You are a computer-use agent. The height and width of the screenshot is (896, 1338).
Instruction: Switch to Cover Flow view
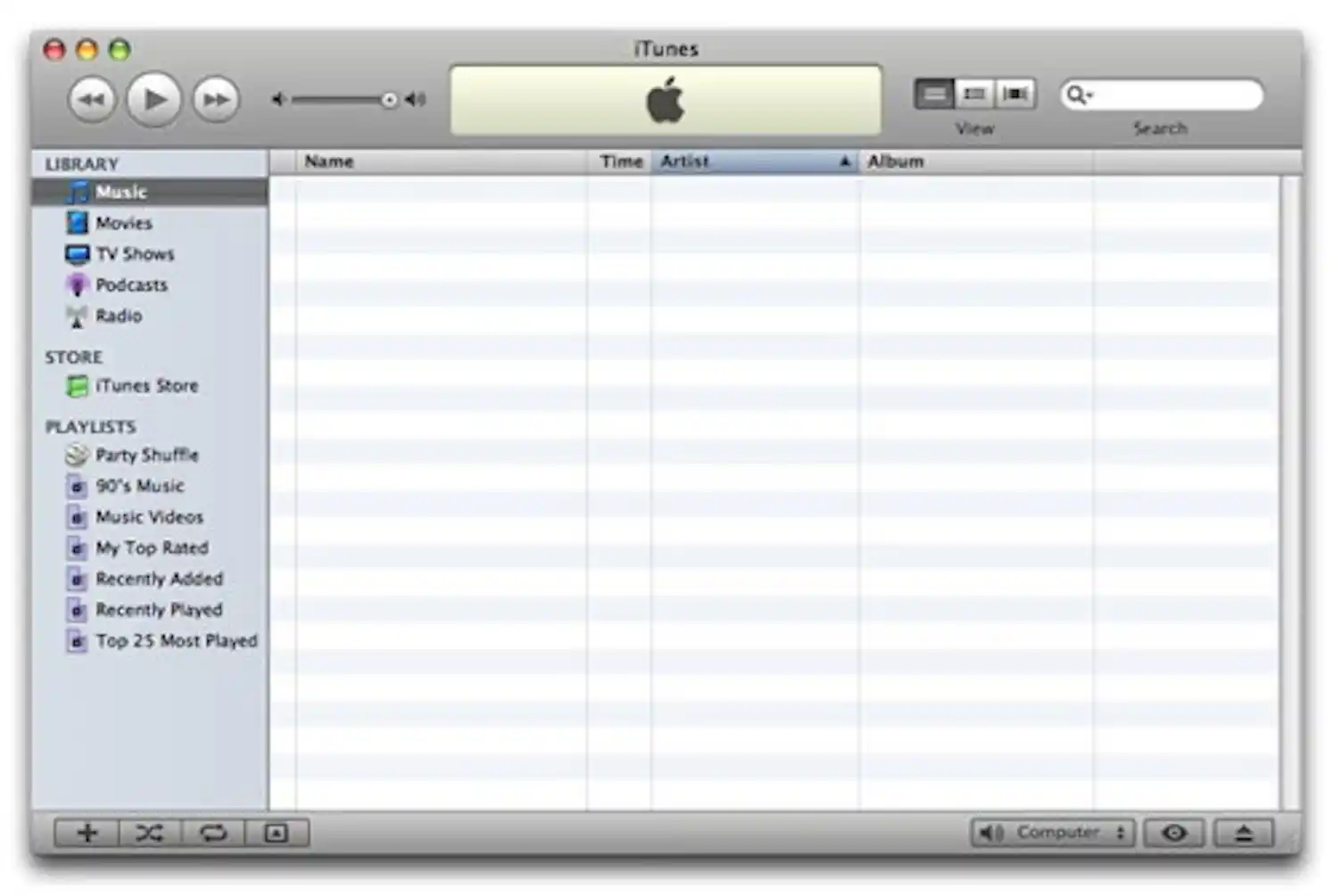(1016, 94)
